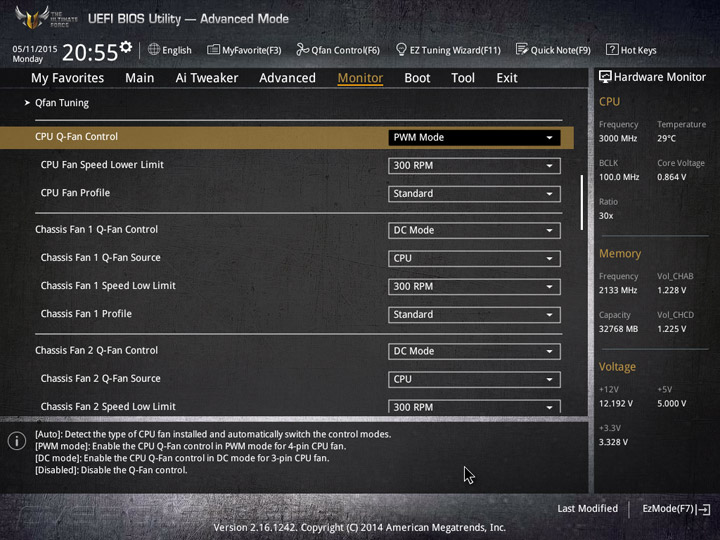Screen dimensions: 720x540
Task: Click the EZ Tuning Wizard lightbulb icon
Action: [x=401, y=50]
